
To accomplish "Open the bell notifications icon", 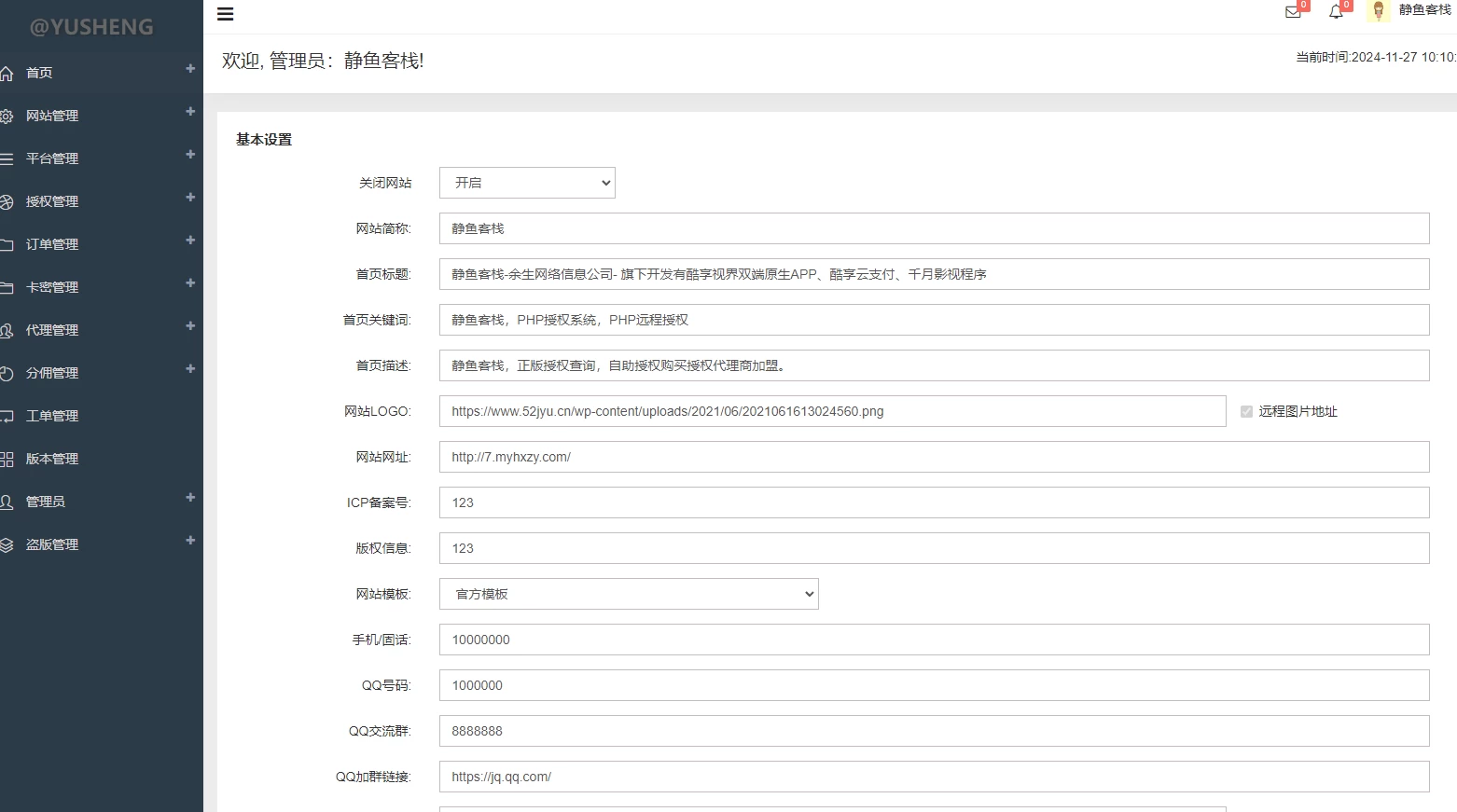I will click(x=1336, y=12).
